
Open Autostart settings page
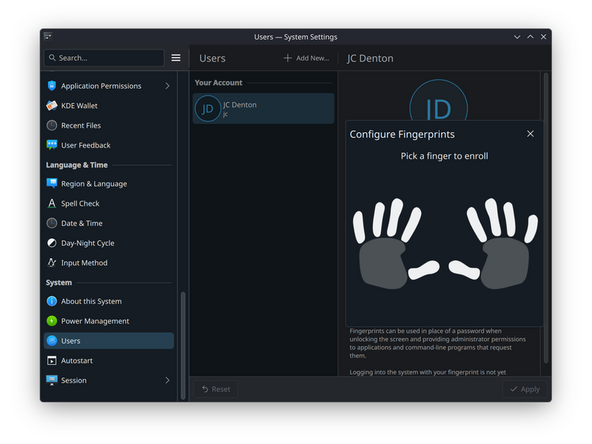click(109, 361)
